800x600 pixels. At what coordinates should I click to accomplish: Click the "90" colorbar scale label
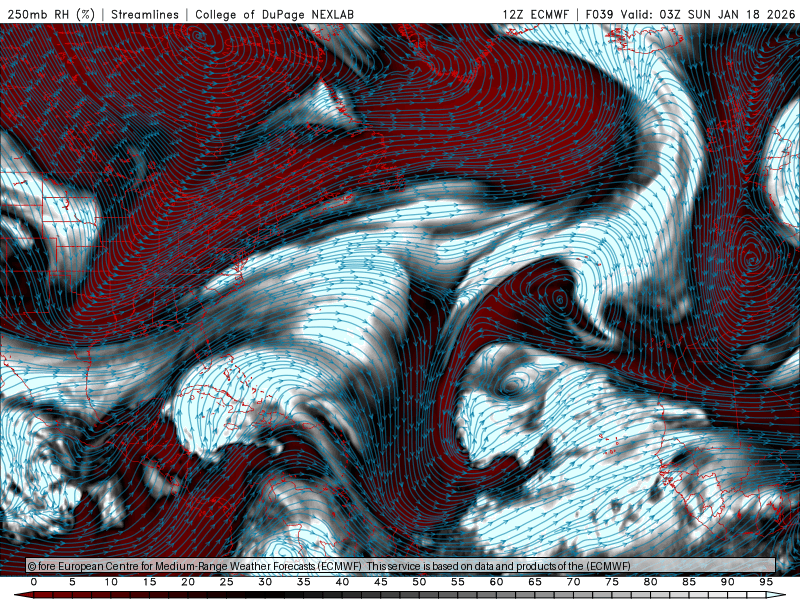[728, 582]
